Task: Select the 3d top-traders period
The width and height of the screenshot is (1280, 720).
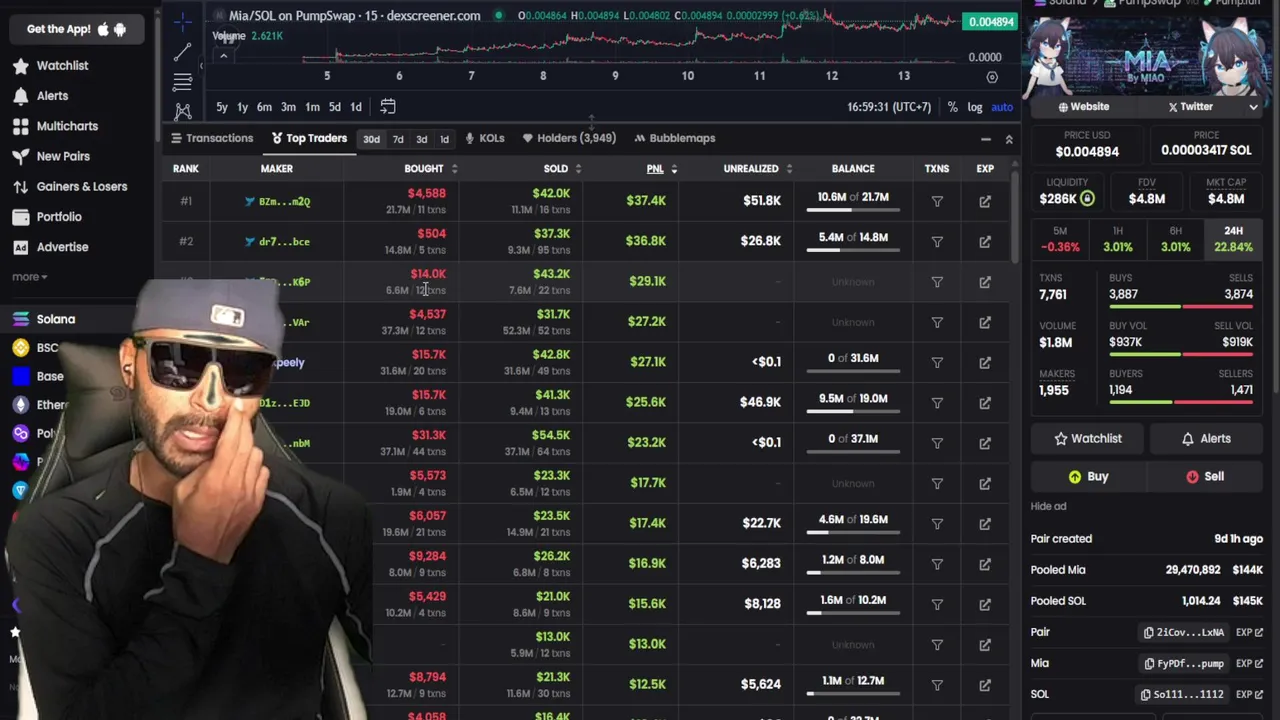Action: (421, 139)
